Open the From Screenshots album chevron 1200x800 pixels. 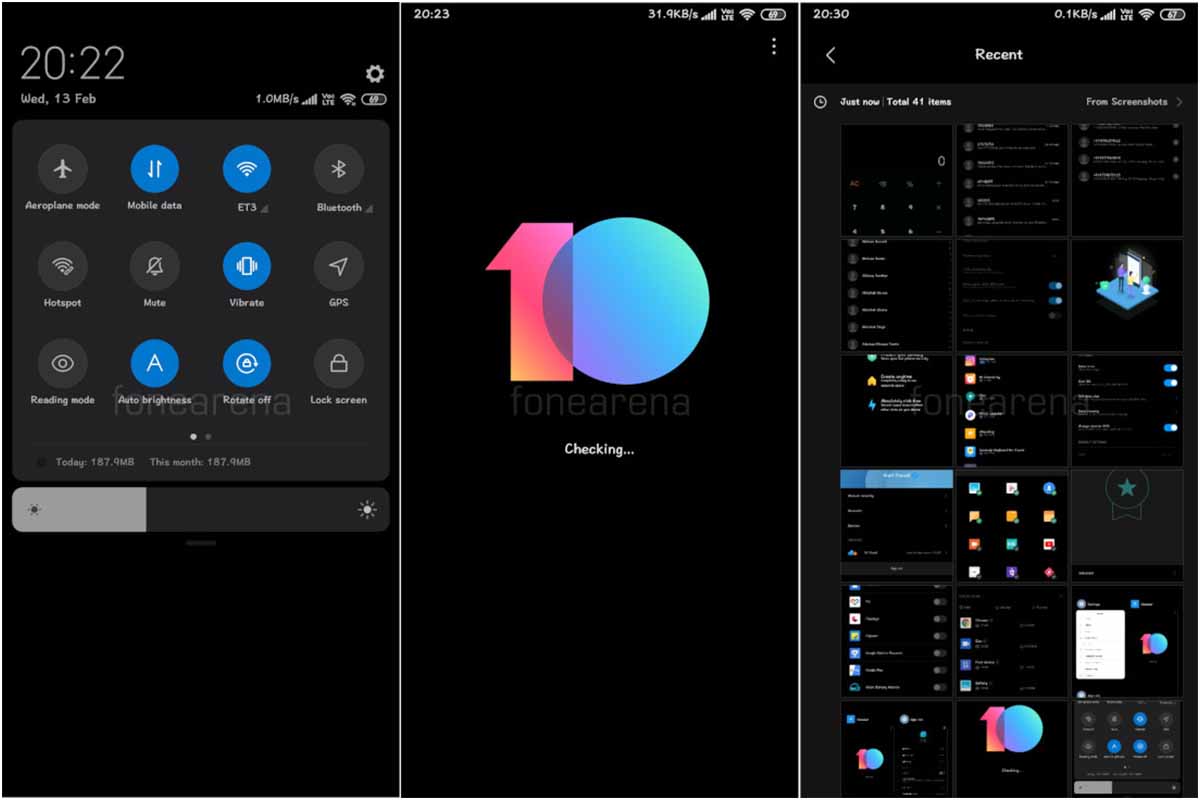pos(1180,102)
